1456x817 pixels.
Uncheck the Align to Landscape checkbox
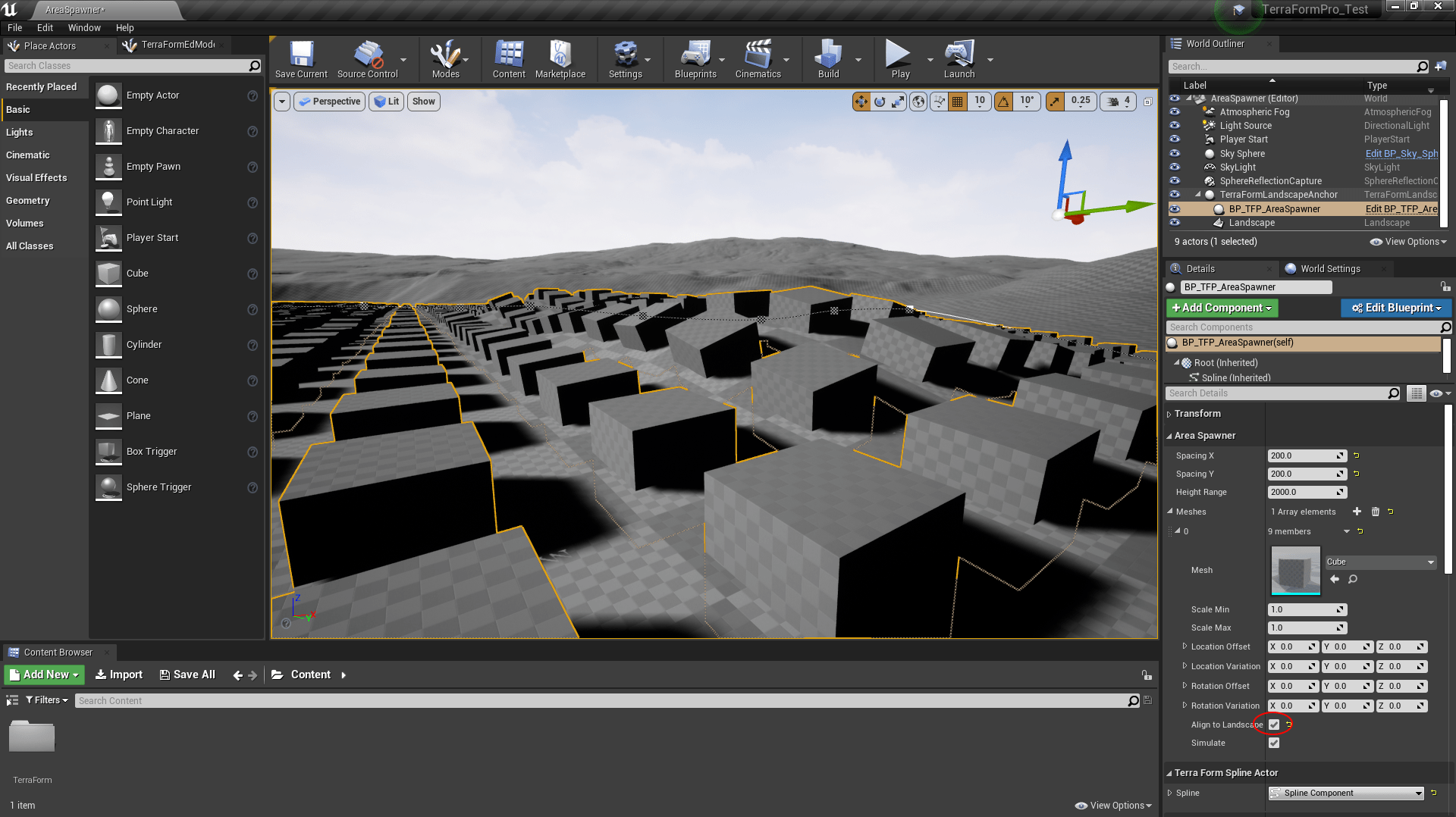pos(1274,725)
